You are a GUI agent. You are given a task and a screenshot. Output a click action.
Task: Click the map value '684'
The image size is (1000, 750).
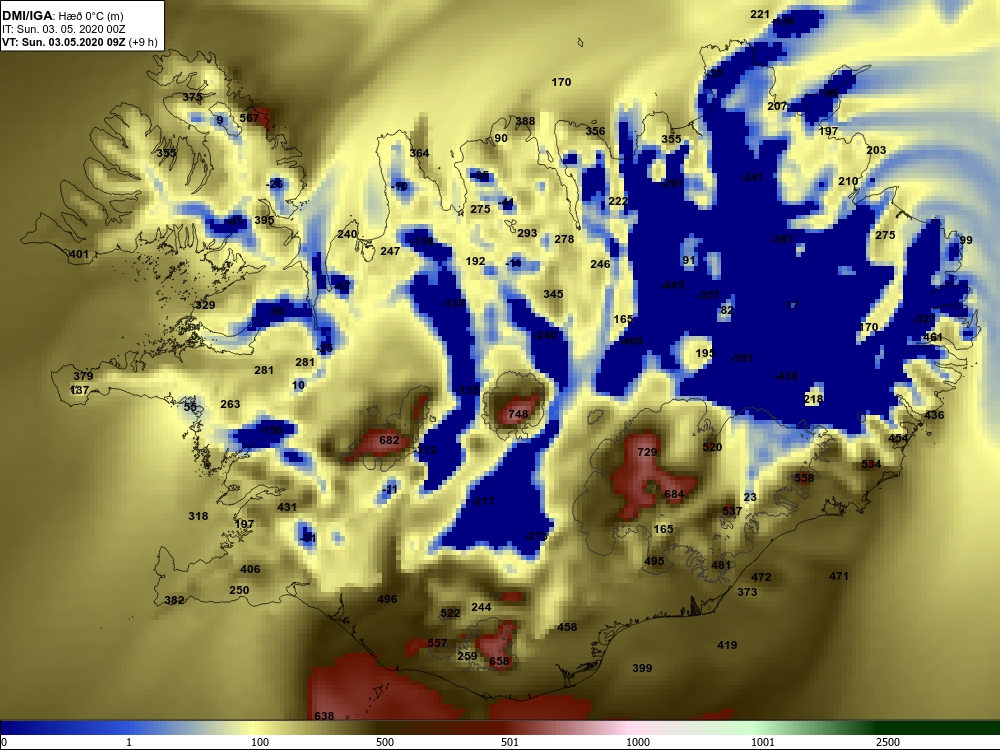674,494
